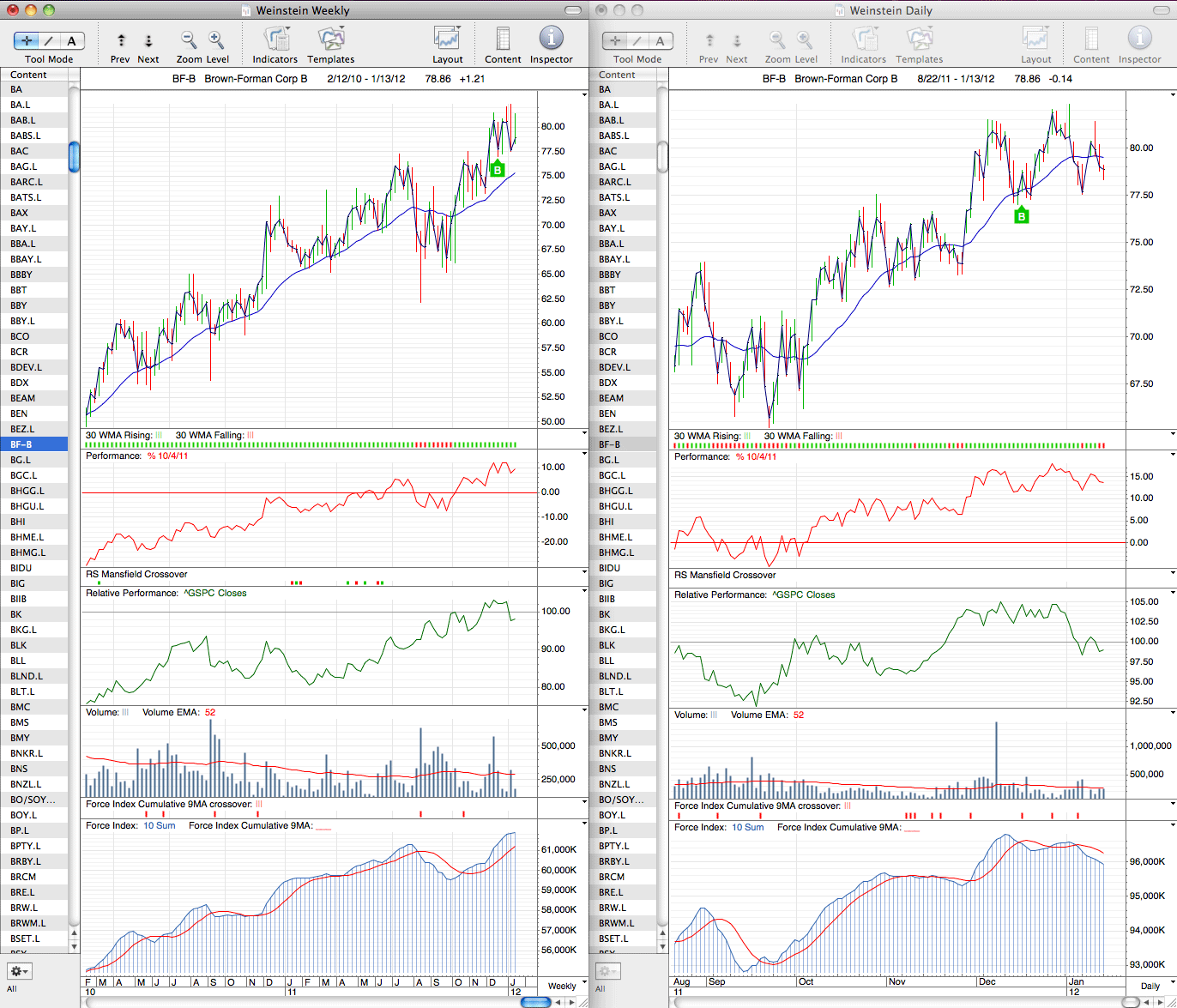Select BBT in Daily symbol list
This screenshot has height=1008, width=1177.
[x=623, y=290]
